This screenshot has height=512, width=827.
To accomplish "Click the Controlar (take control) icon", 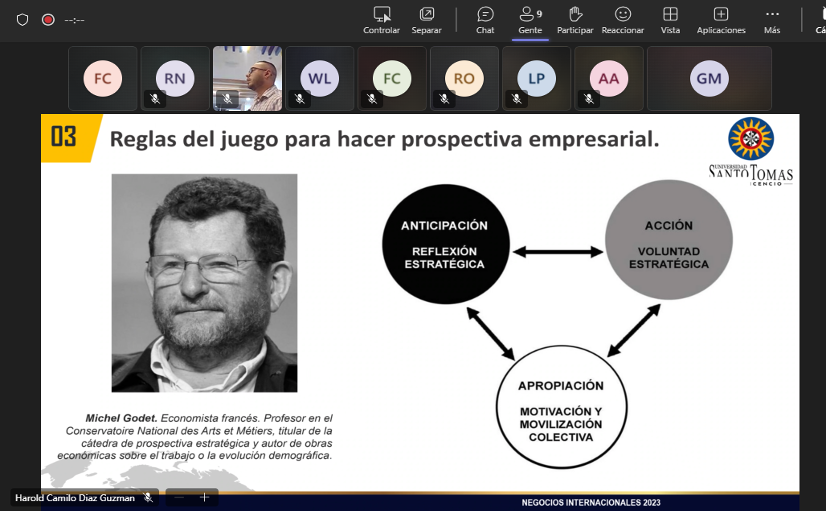I will (381, 15).
